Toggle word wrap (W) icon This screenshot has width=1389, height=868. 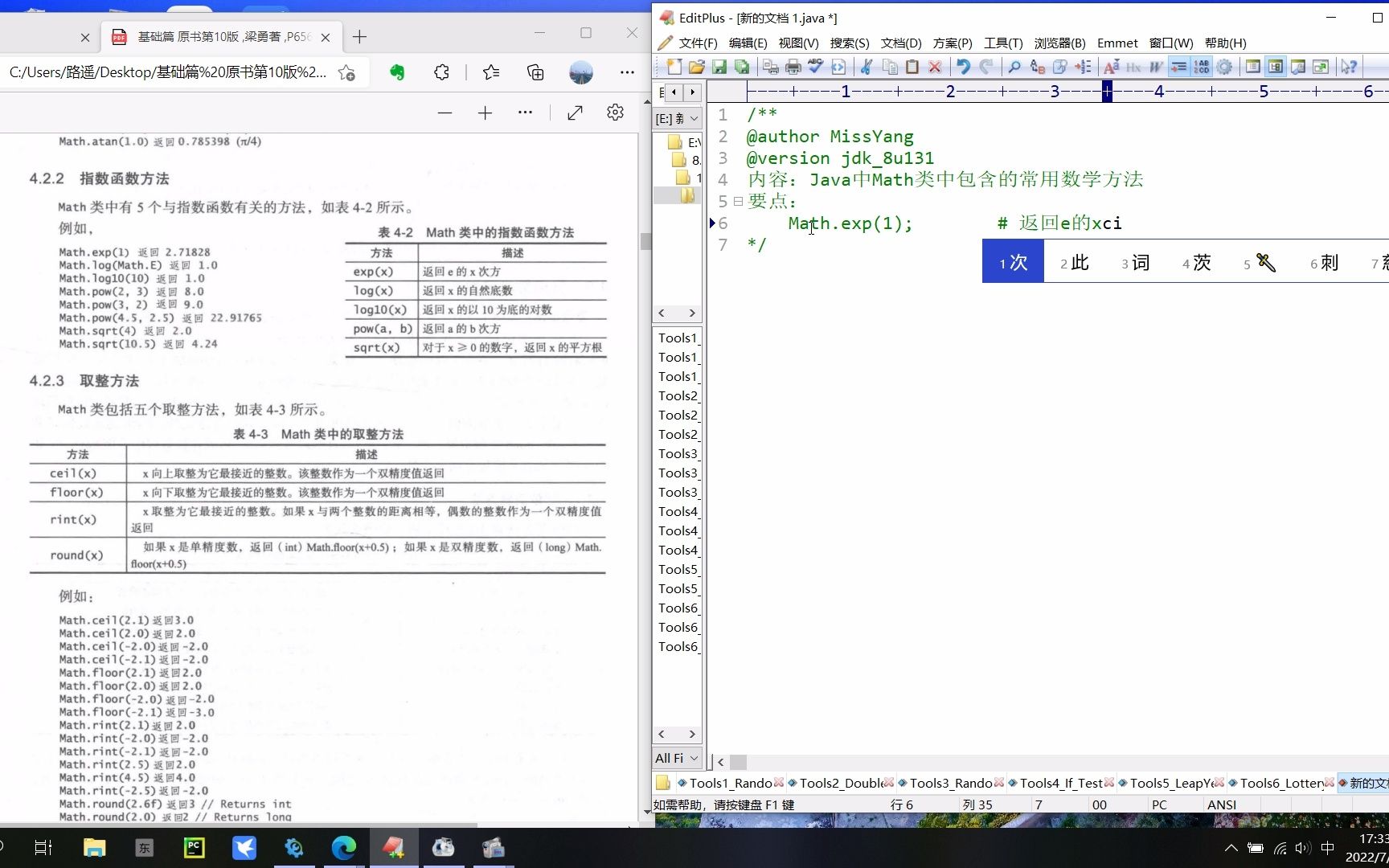[1157, 67]
